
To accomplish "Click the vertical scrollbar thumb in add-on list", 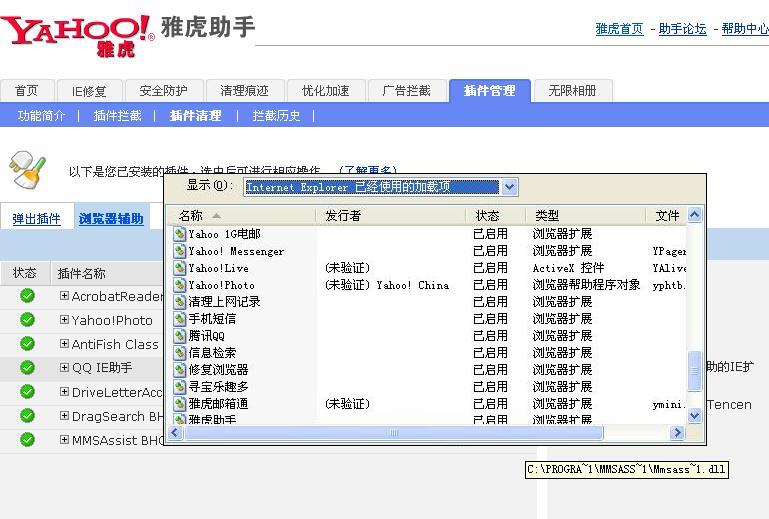I will click(x=694, y=371).
